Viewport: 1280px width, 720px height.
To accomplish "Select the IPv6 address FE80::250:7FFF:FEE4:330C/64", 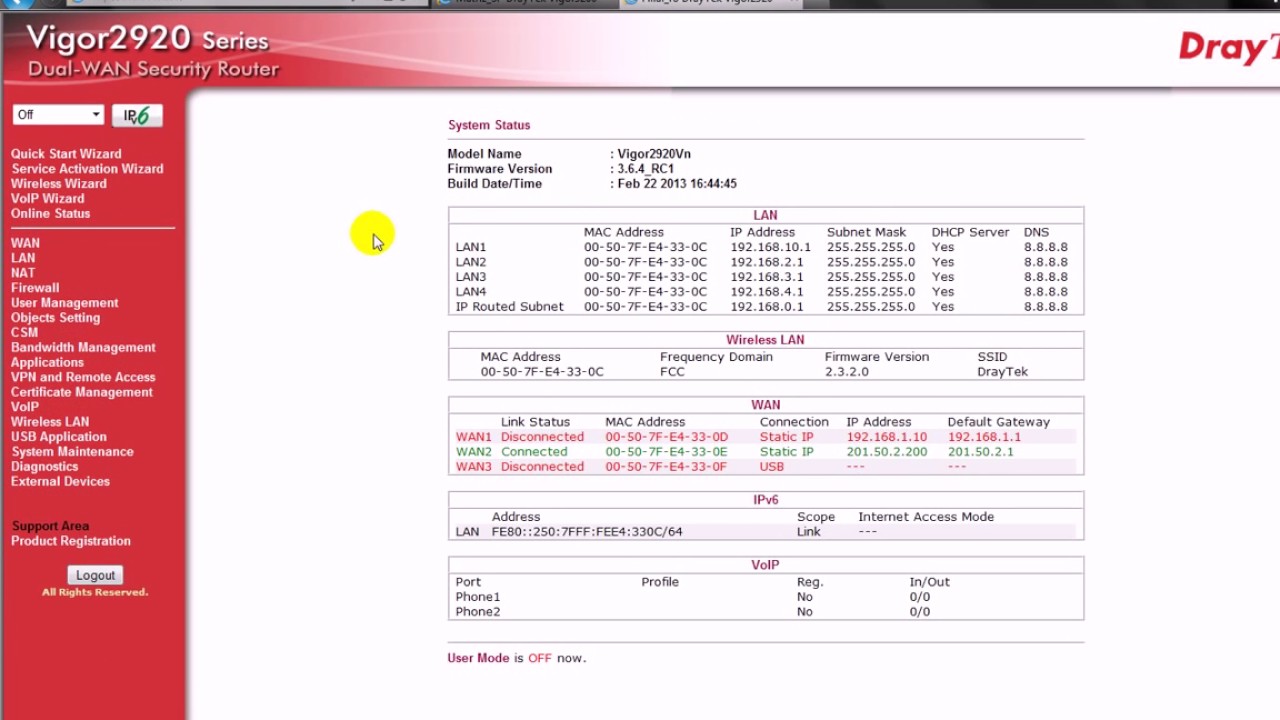I will (x=587, y=532).
